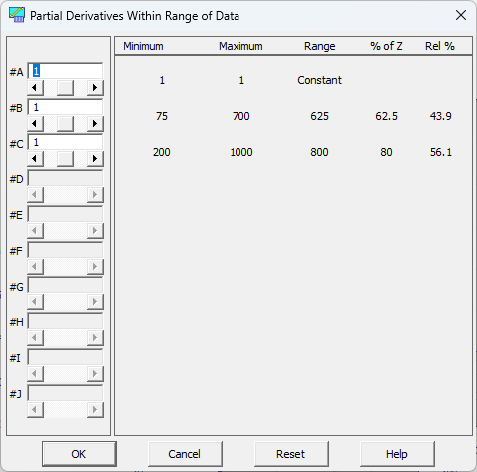Click the right arrow of the #F scrollbar

tap(95, 267)
